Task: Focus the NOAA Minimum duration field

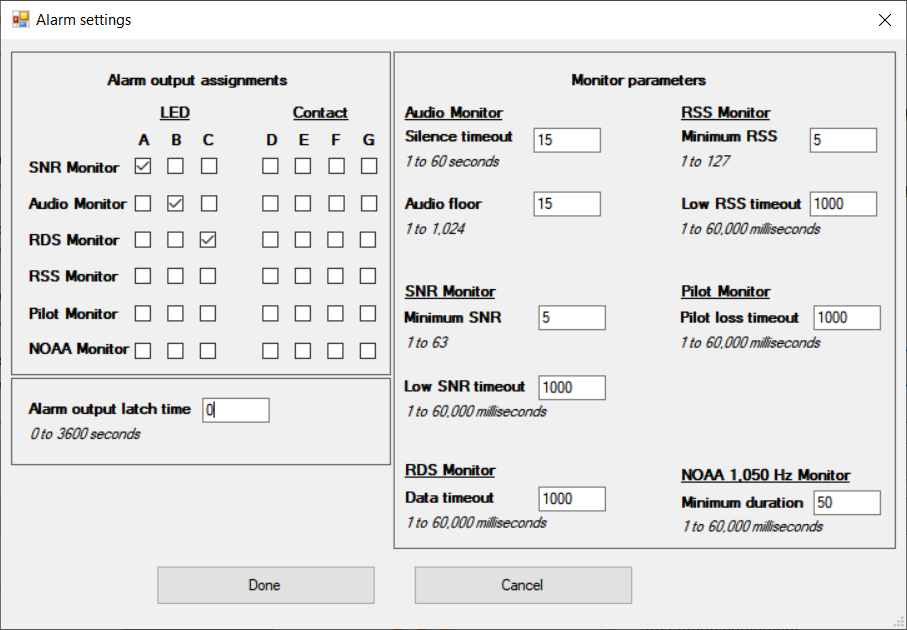Action: pos(847,503)
